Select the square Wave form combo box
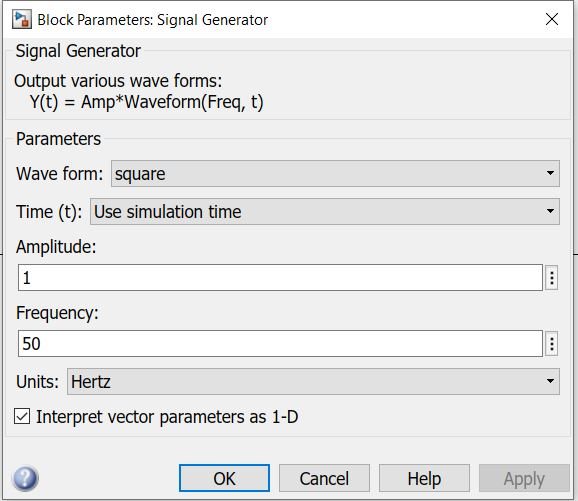 [x=335, y=173]
